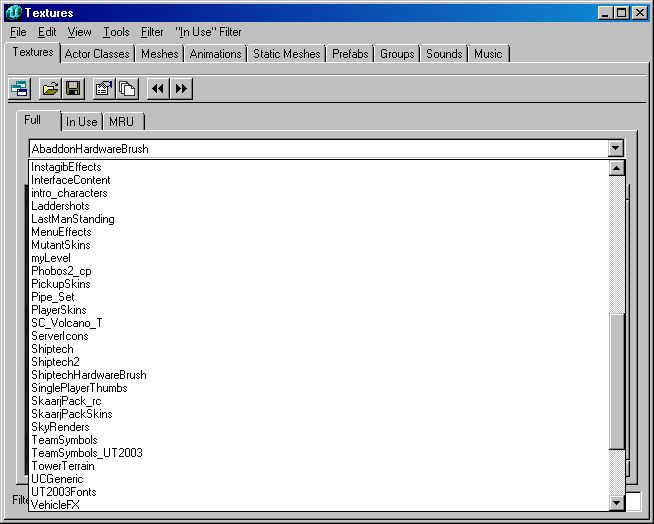Switch to the Animations tab

(x=215, y=54)
